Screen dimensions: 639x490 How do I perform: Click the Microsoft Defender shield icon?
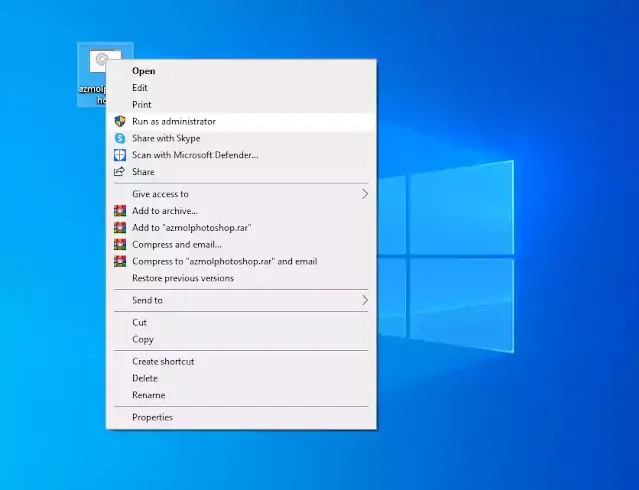120,155
